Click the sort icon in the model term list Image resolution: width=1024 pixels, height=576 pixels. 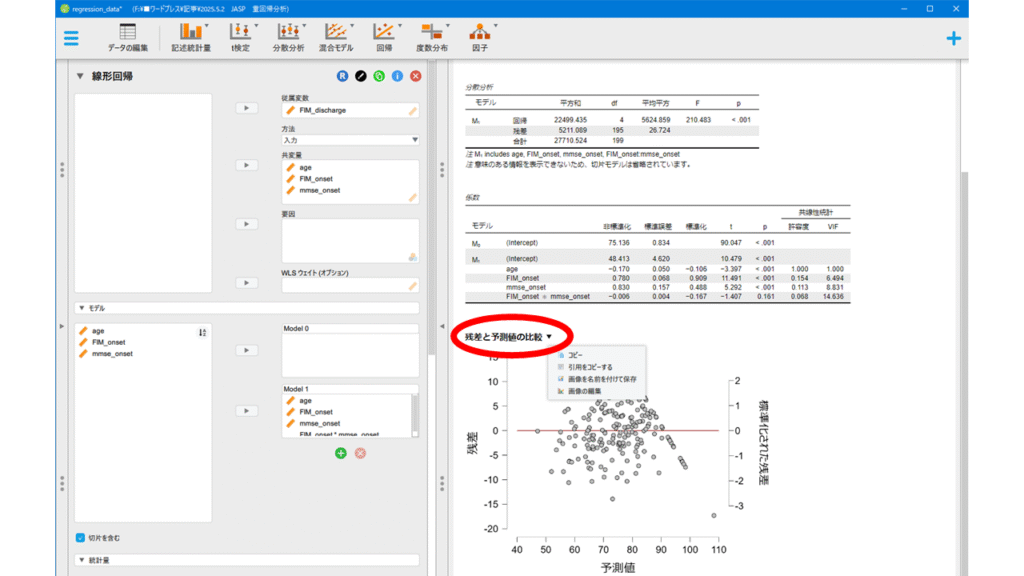click(x=202, y=332)
